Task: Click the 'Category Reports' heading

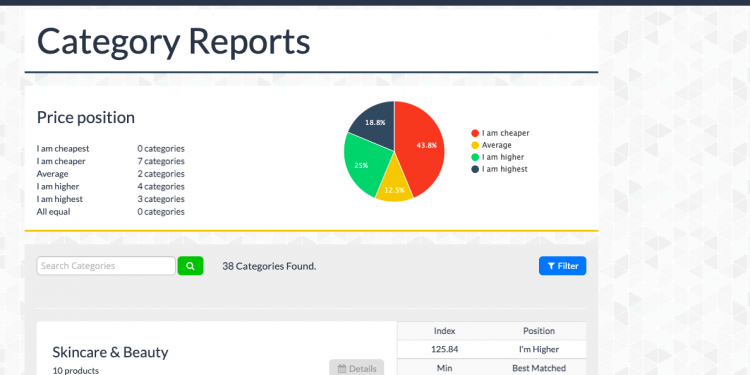Action: (174, 42)
